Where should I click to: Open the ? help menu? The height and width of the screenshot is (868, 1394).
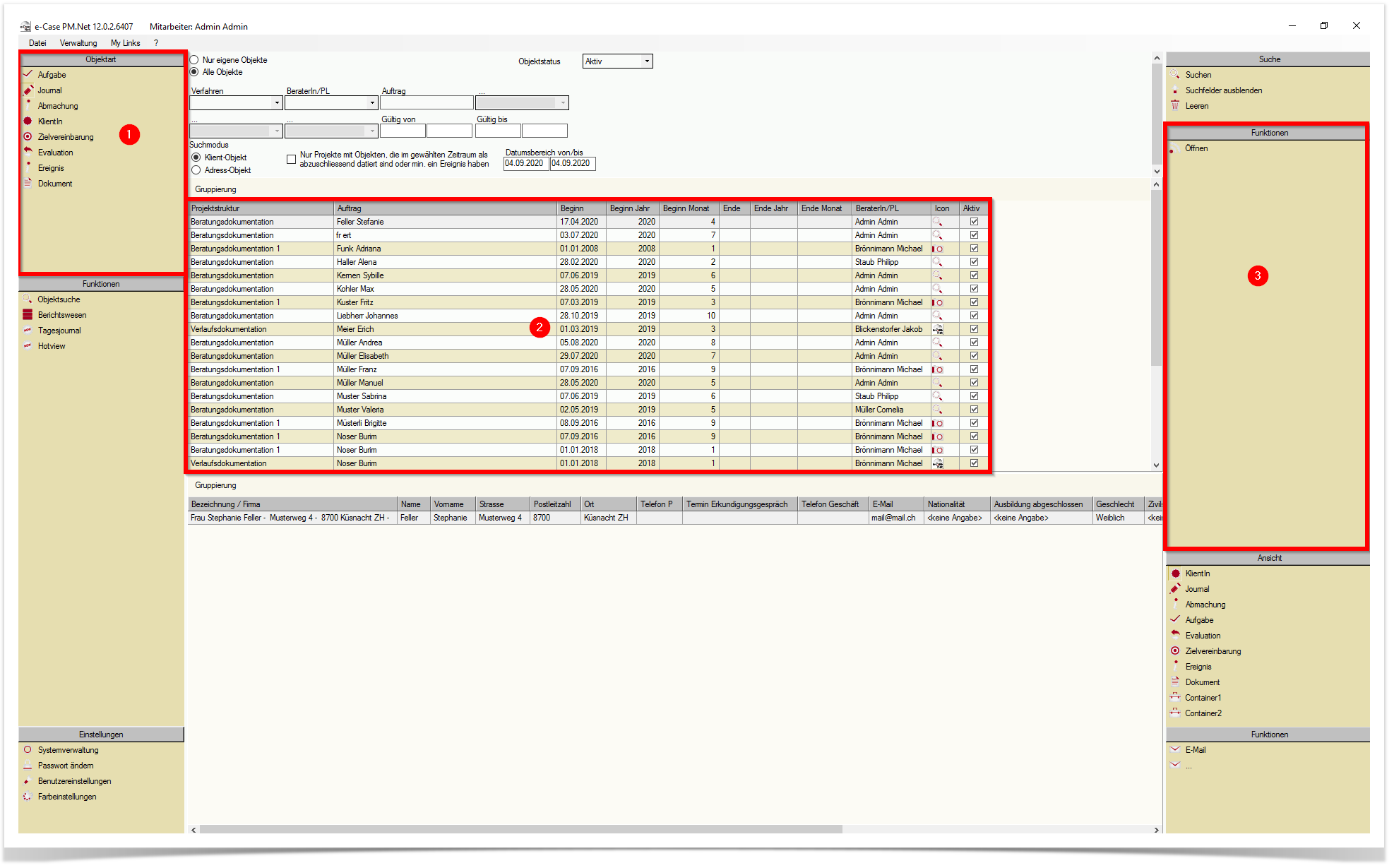coord(156,43)
